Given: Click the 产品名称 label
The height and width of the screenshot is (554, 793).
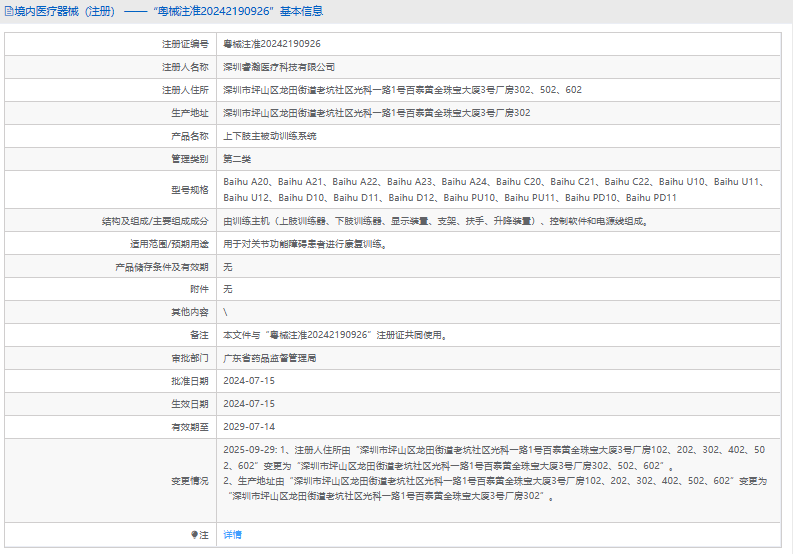Looking at the screenshot, I should click(190, 136).
